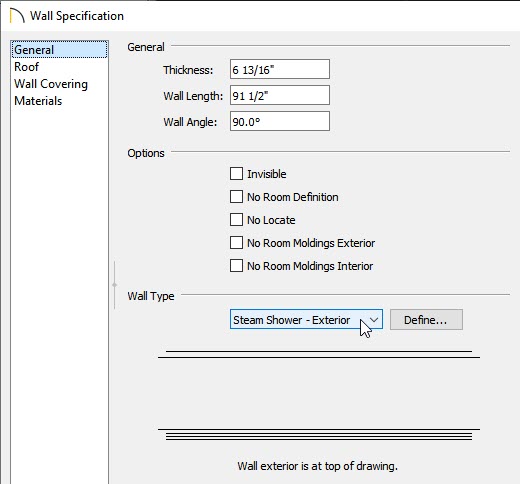Tick the No Room Moldings Interior checkbox
Viewport: 520px width, 484px height.
pyautogui.click(x=236, y=266)
